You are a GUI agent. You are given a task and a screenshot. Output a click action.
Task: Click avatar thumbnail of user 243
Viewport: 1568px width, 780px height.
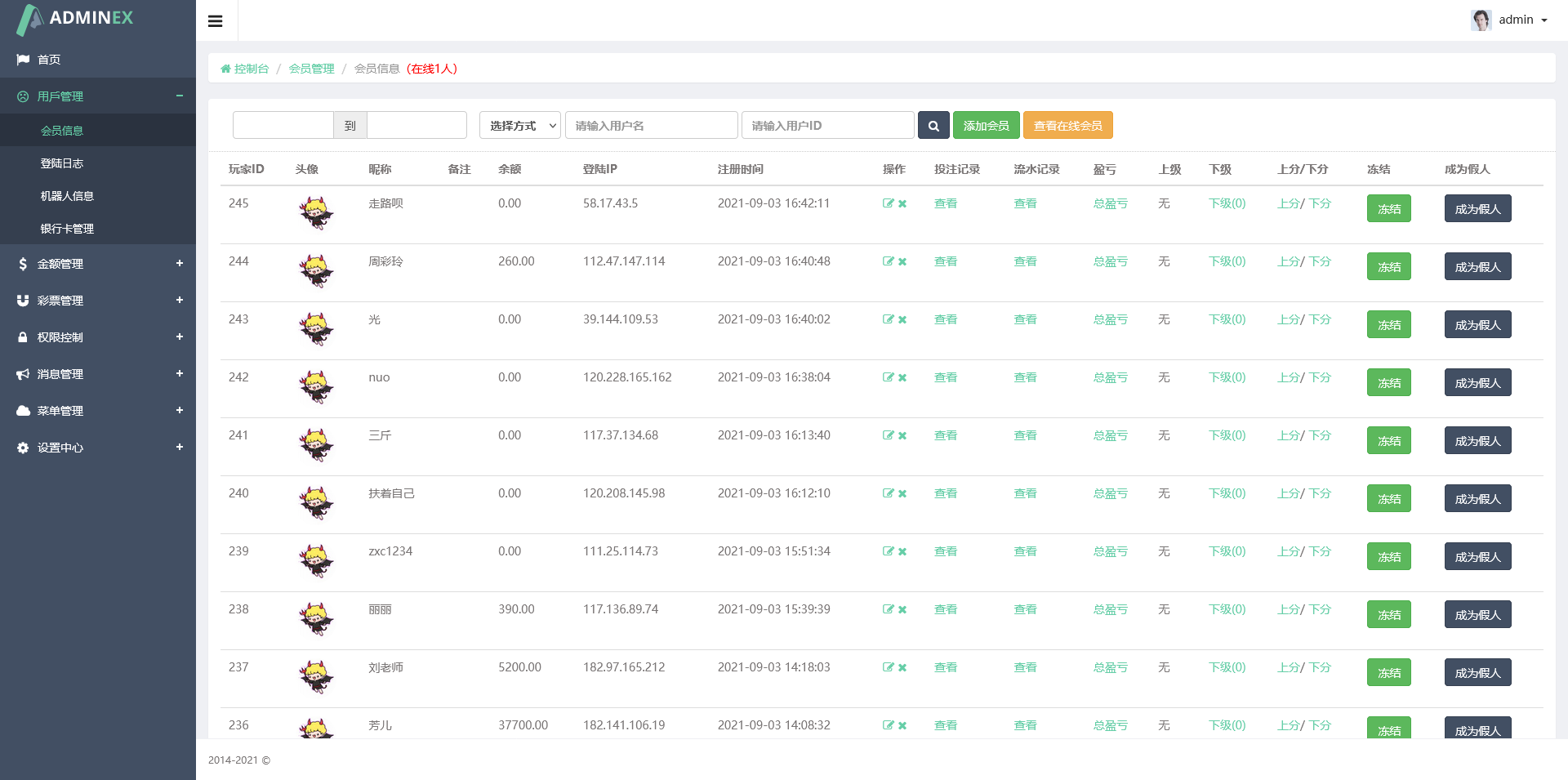316,328
